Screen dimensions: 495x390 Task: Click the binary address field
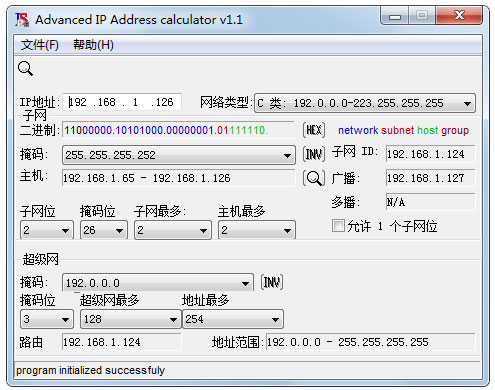179,130
